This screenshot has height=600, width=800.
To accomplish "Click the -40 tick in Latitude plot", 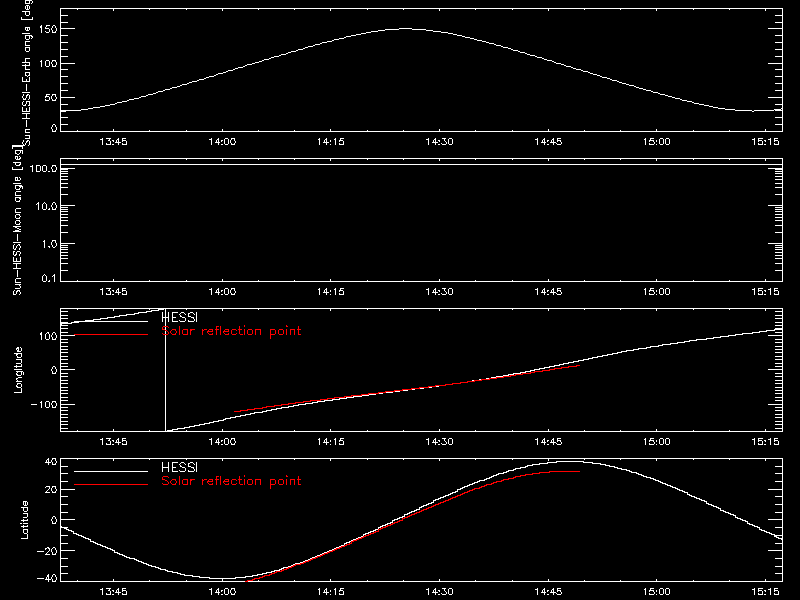I will click(x=47, y=579).
